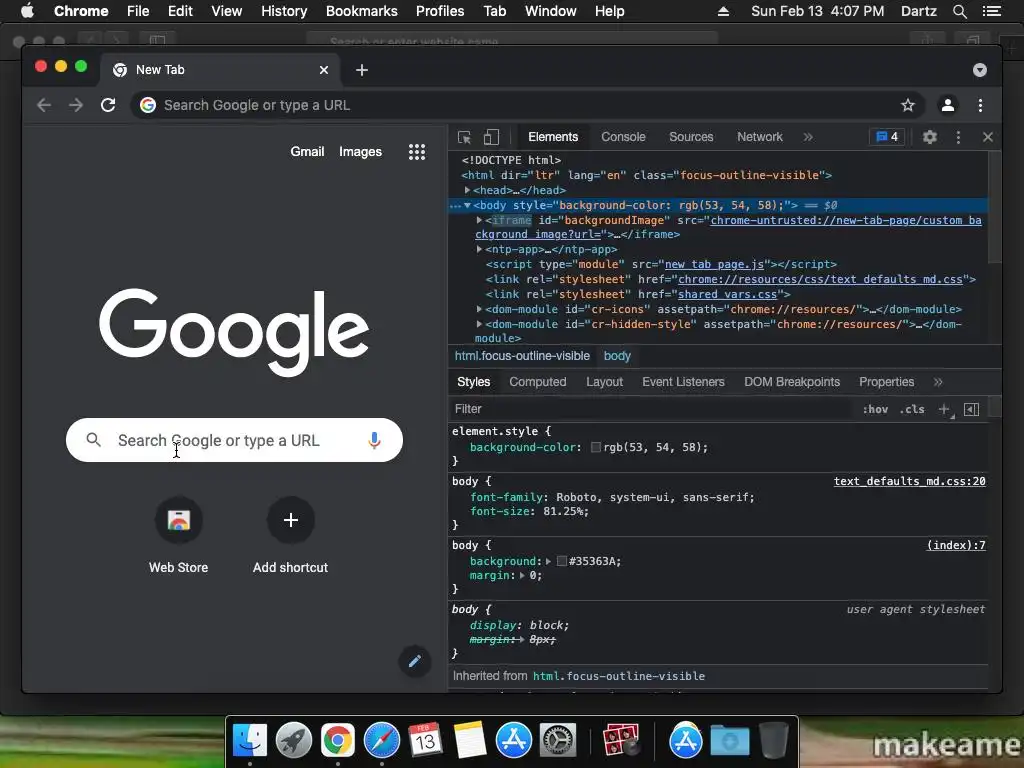Screen dimensions: 1024x768
Task: Open System Preferences from the Dock
Action: point(557,741)
